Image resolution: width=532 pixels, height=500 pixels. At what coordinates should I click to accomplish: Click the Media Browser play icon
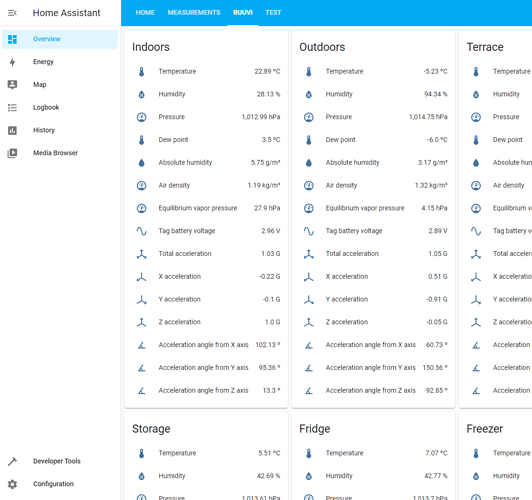click(12, 153)
